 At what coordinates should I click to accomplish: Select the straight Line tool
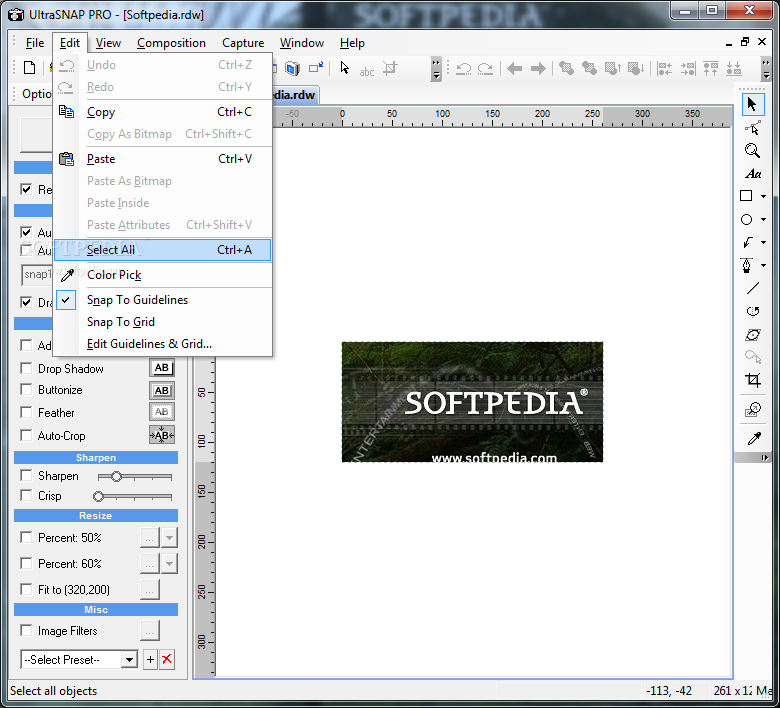click(x=752, y=288)
